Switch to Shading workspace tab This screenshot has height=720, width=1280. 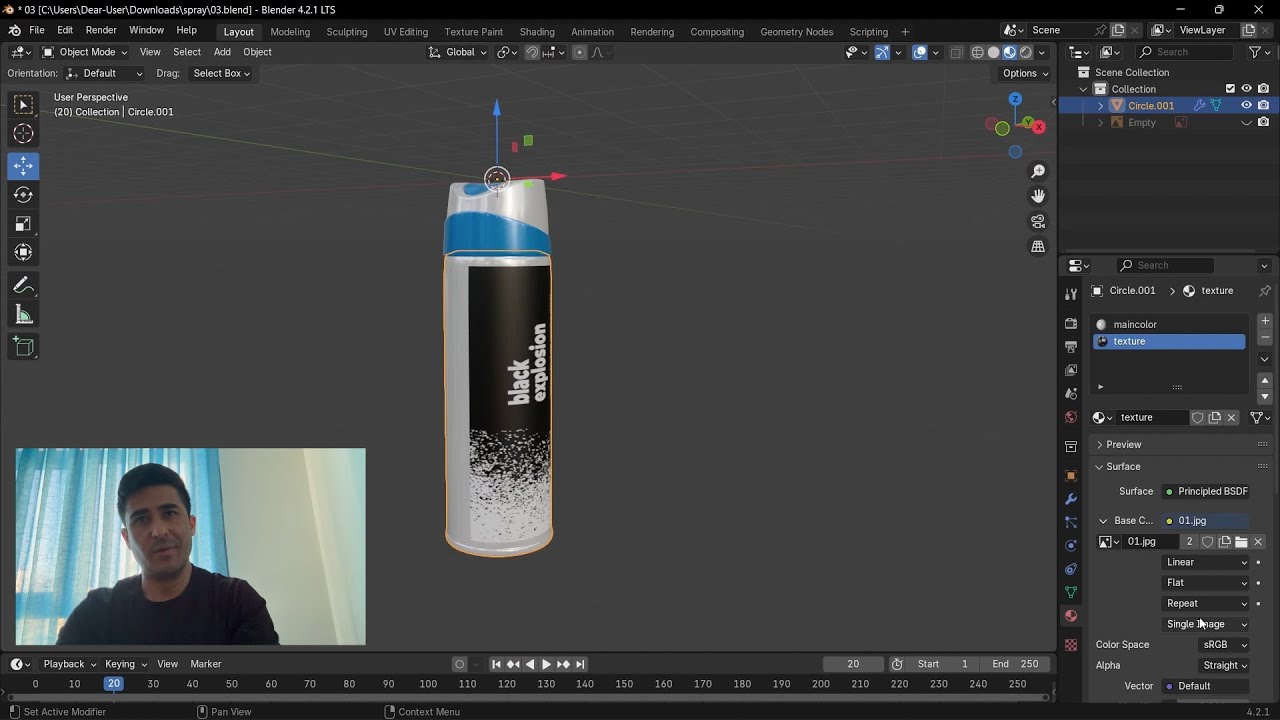pos(537,31)
